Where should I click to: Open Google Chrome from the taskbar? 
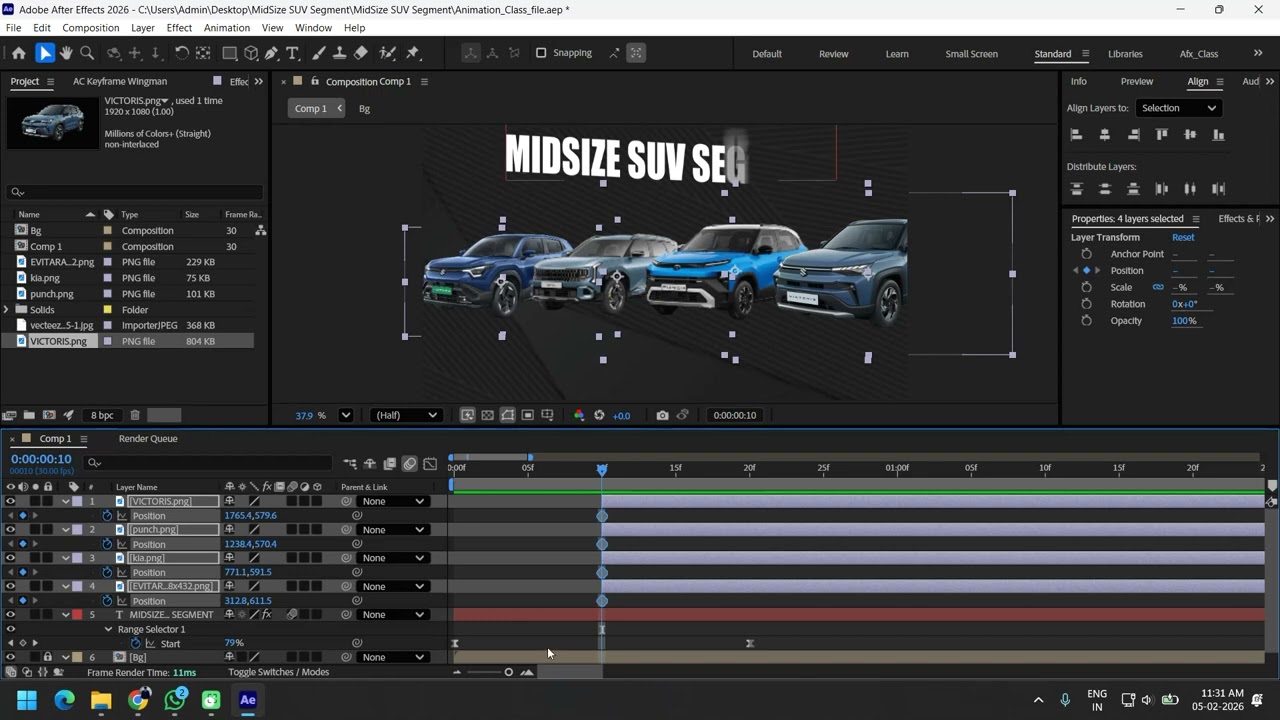(x=138, y=700)
